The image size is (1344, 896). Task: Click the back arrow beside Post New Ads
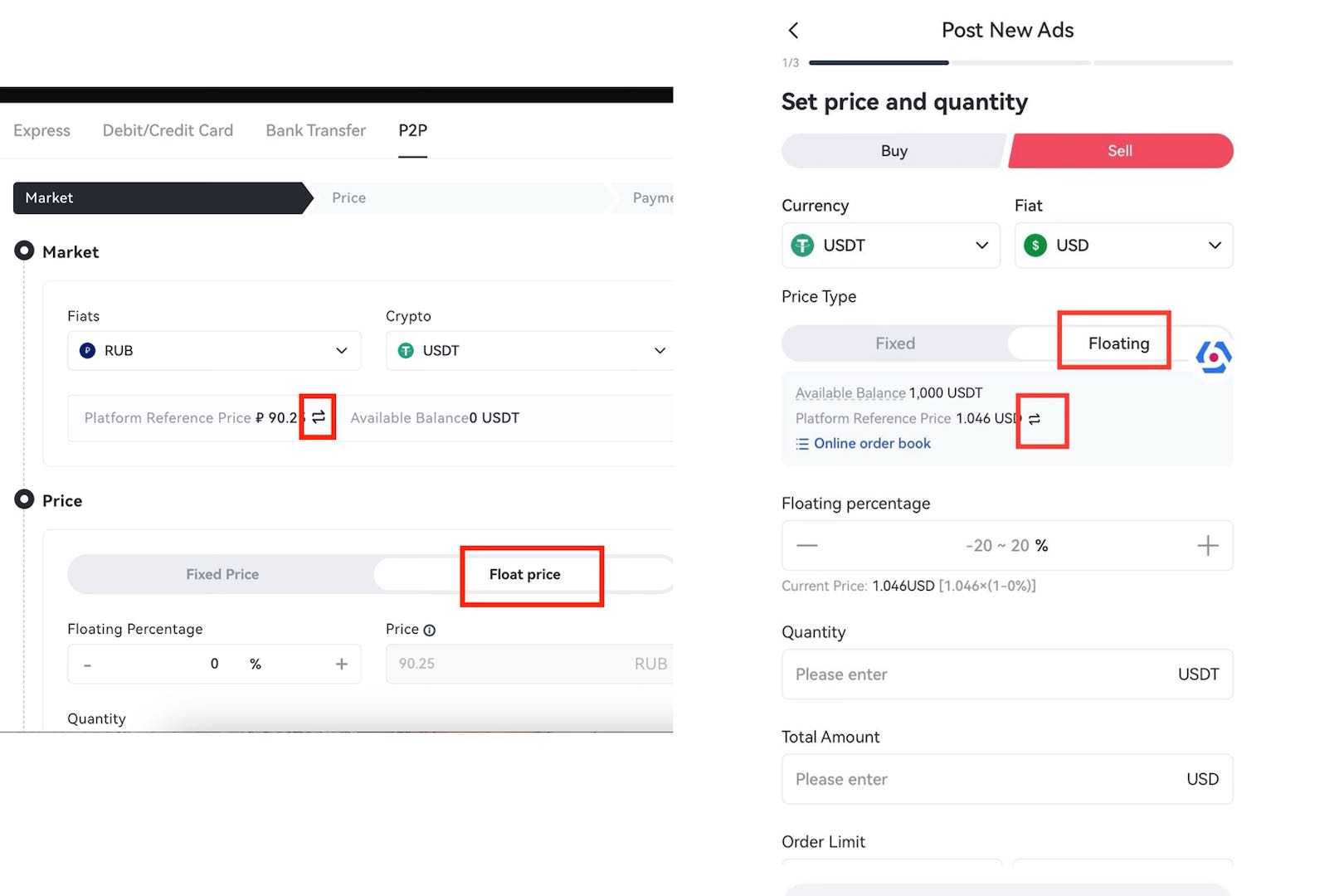(x=793, y=31)
